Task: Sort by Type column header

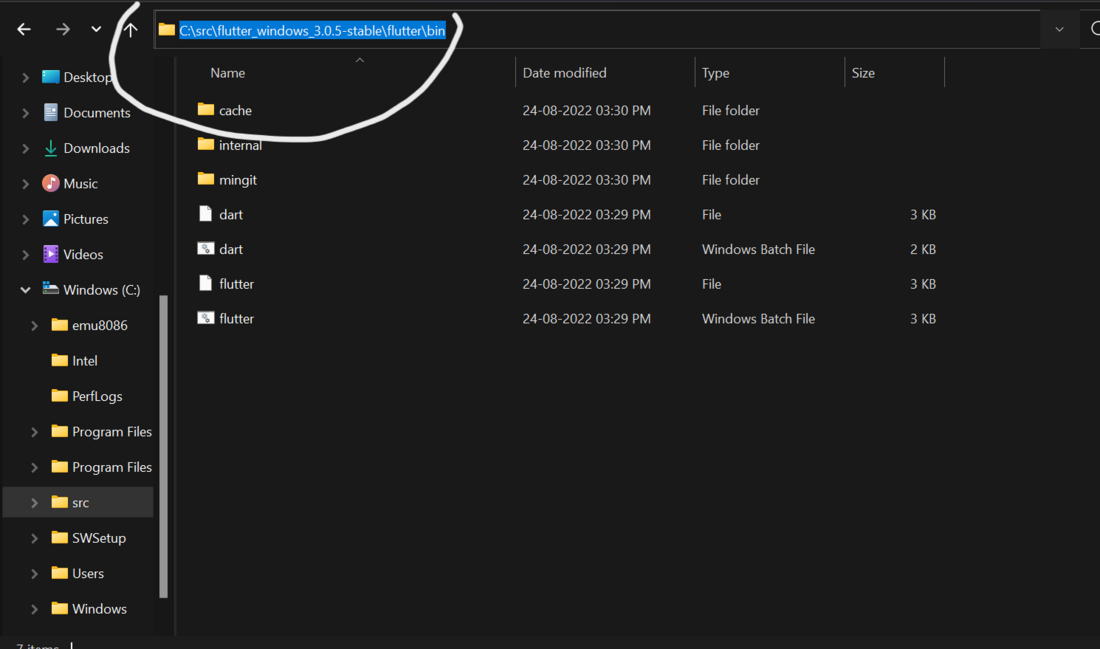Action: click(x=716, y=73)
